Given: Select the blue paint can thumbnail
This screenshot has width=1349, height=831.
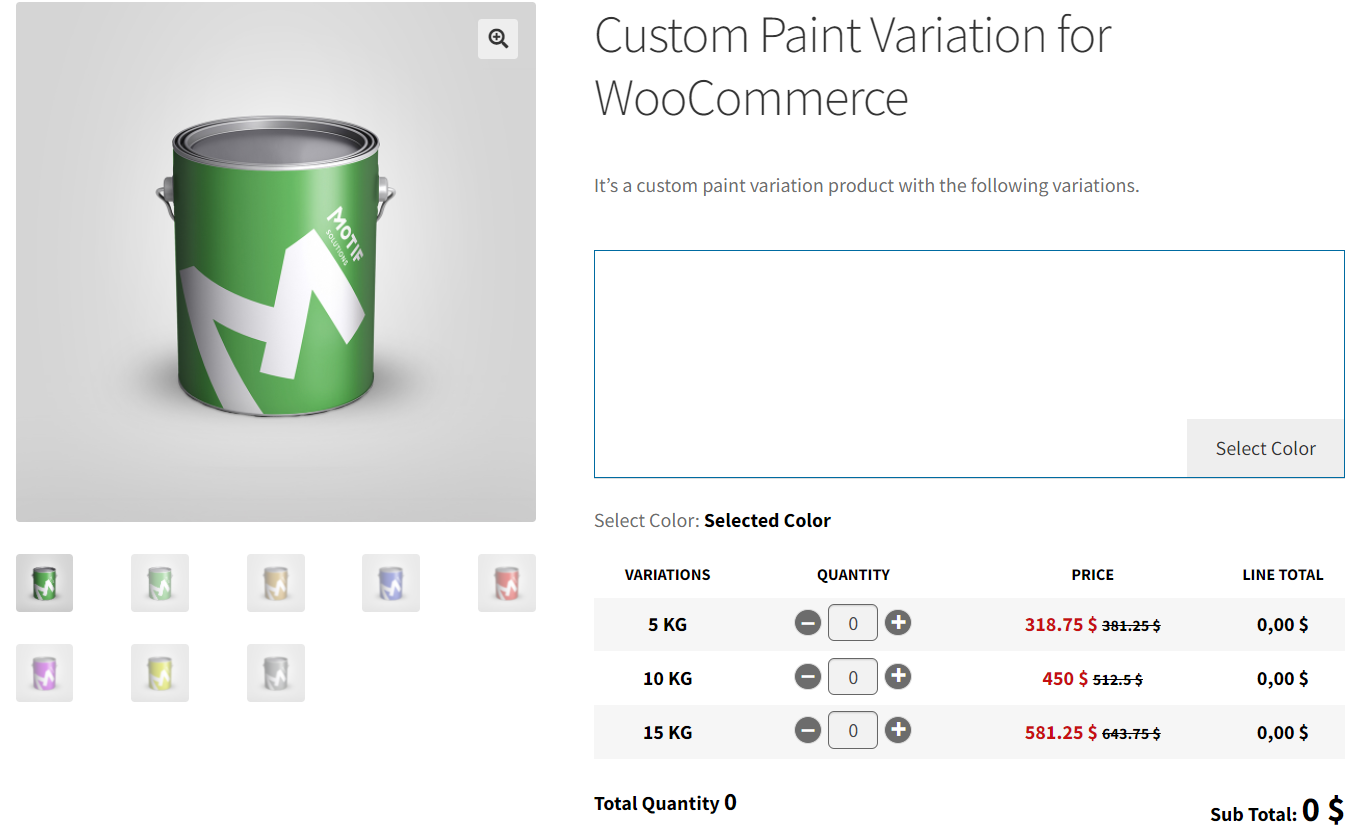Looking at the screenshot, I should tap(391, 583).
